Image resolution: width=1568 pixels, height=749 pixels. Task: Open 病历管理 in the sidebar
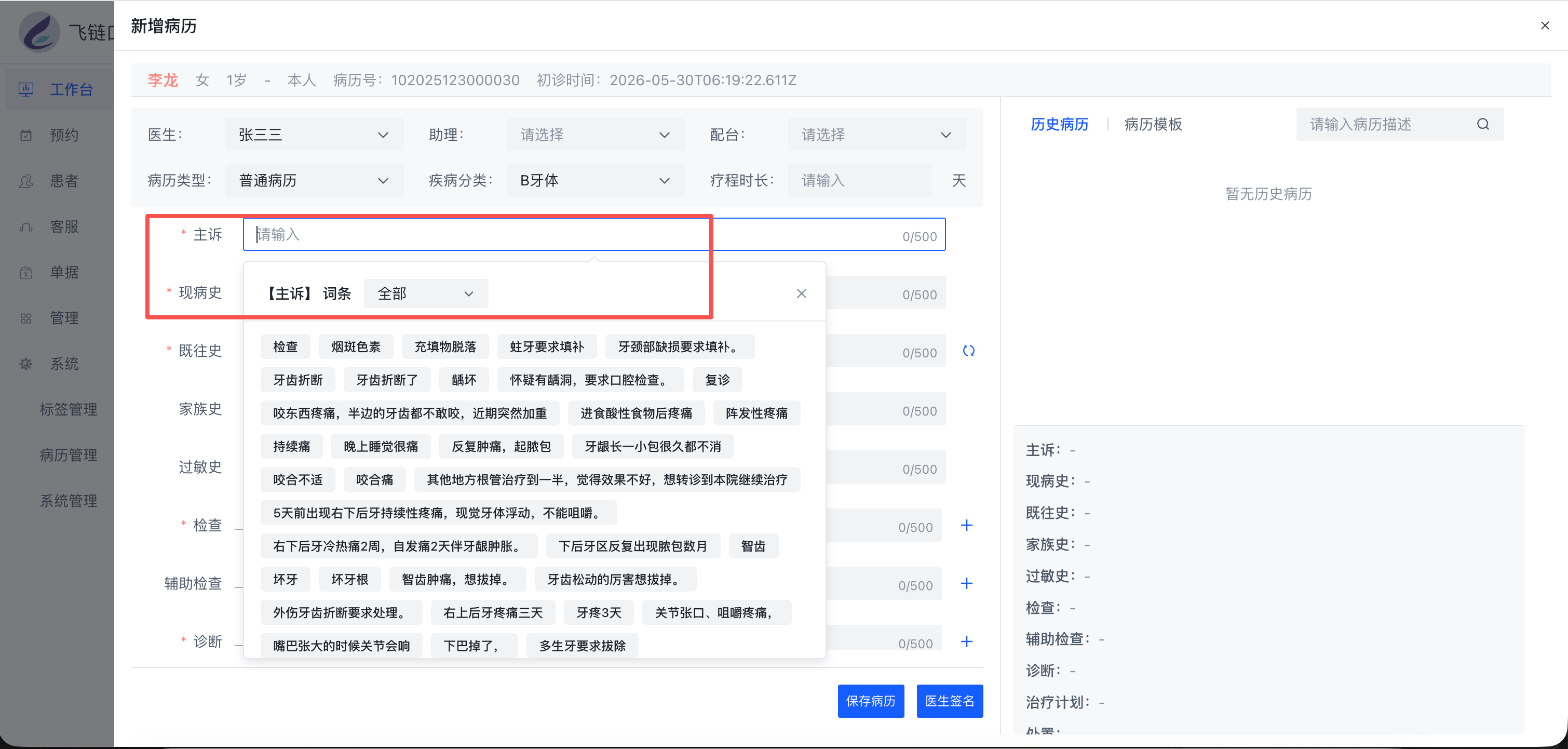[68, 455]
